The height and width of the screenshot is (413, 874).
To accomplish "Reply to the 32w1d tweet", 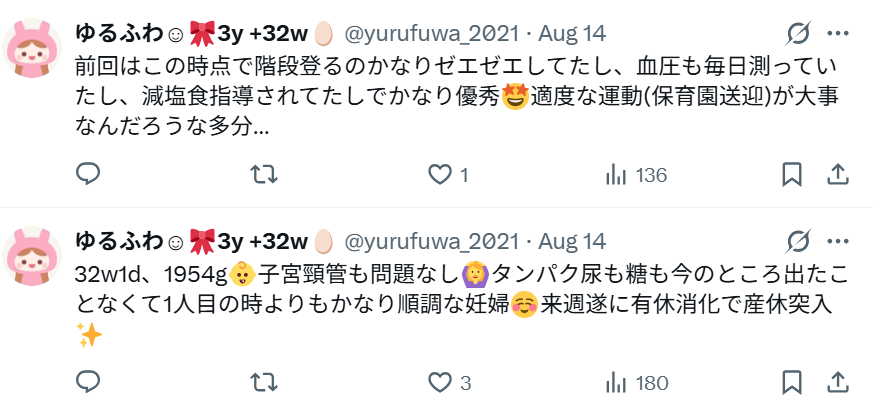I will (88, 382).
